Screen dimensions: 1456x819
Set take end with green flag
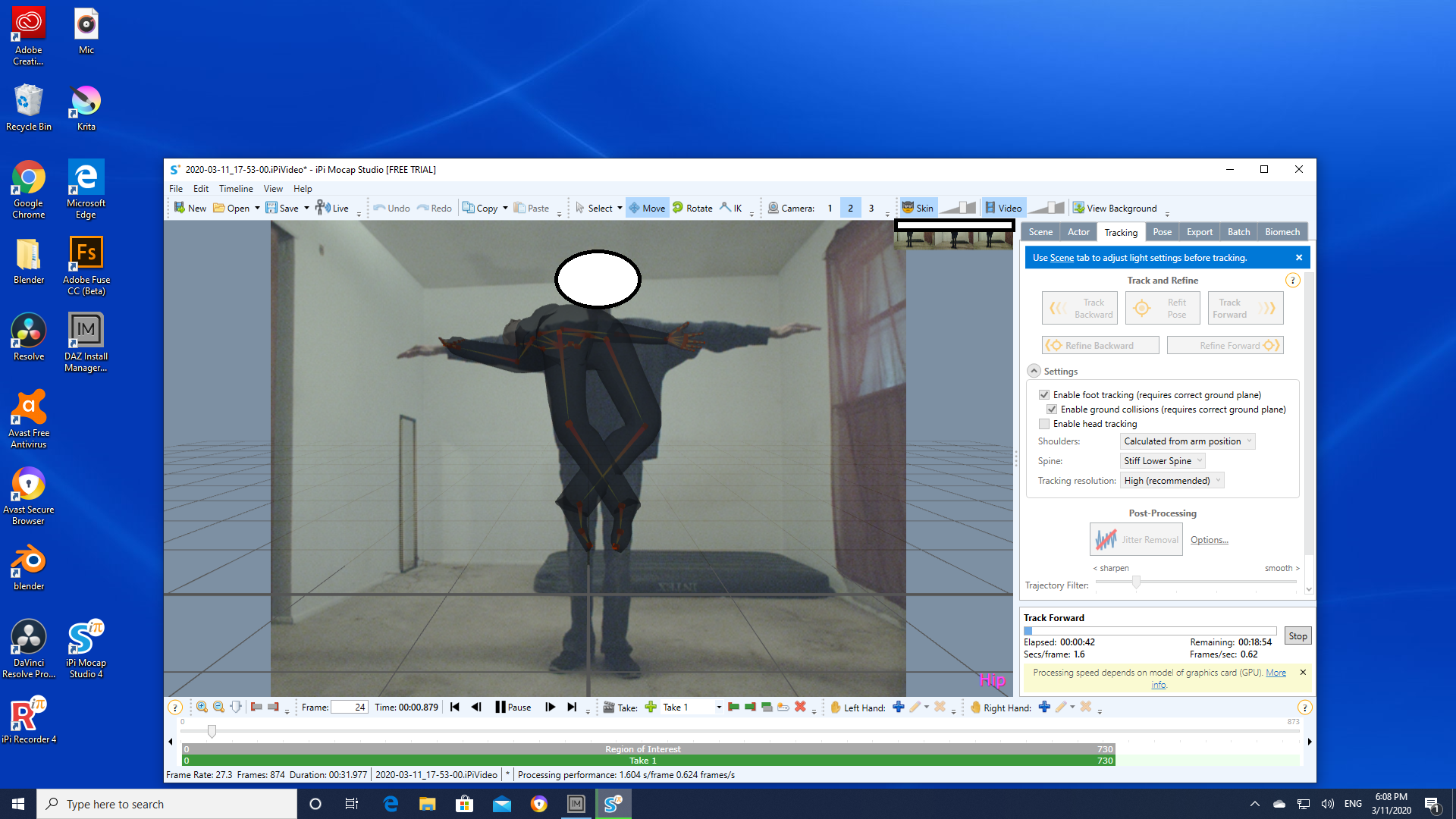[750, 707]
